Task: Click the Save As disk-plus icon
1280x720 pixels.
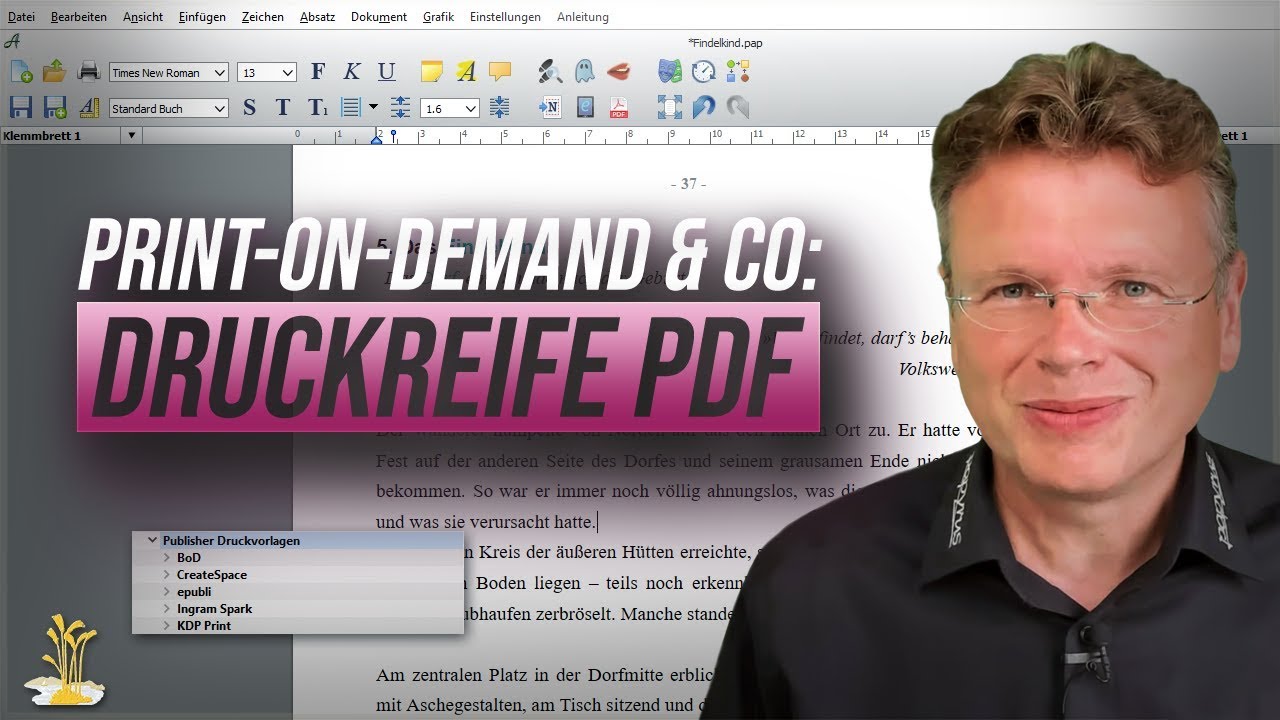Action: pos(54,108)
